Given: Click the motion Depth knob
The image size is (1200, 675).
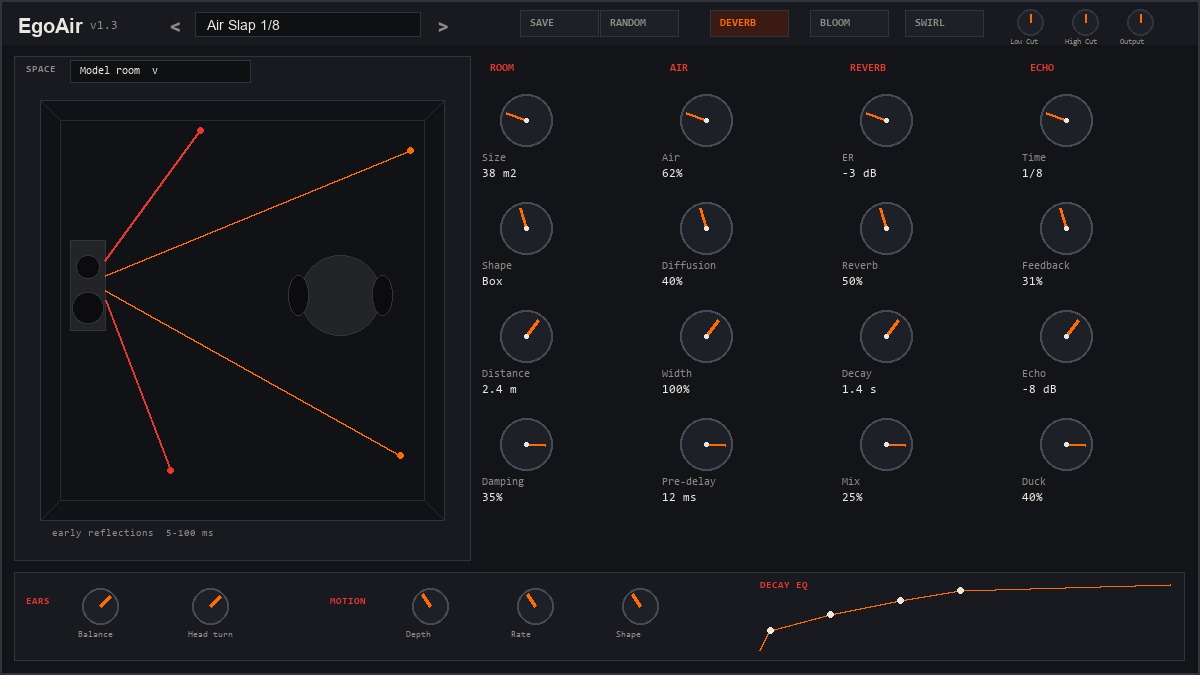Looking at the screenshot, I should coord(430,606).
